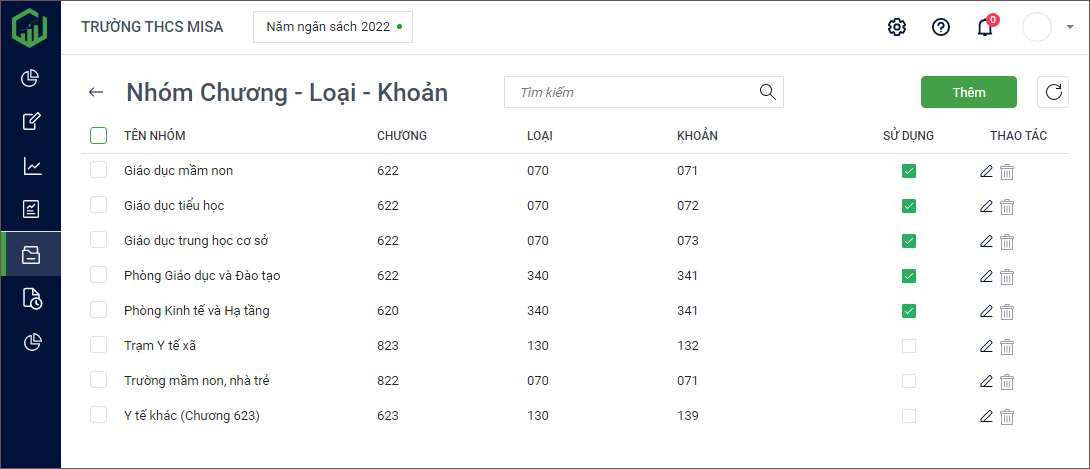1090x469 pixels.
Task: Click the Thêm button
Action: coord(968,92)
